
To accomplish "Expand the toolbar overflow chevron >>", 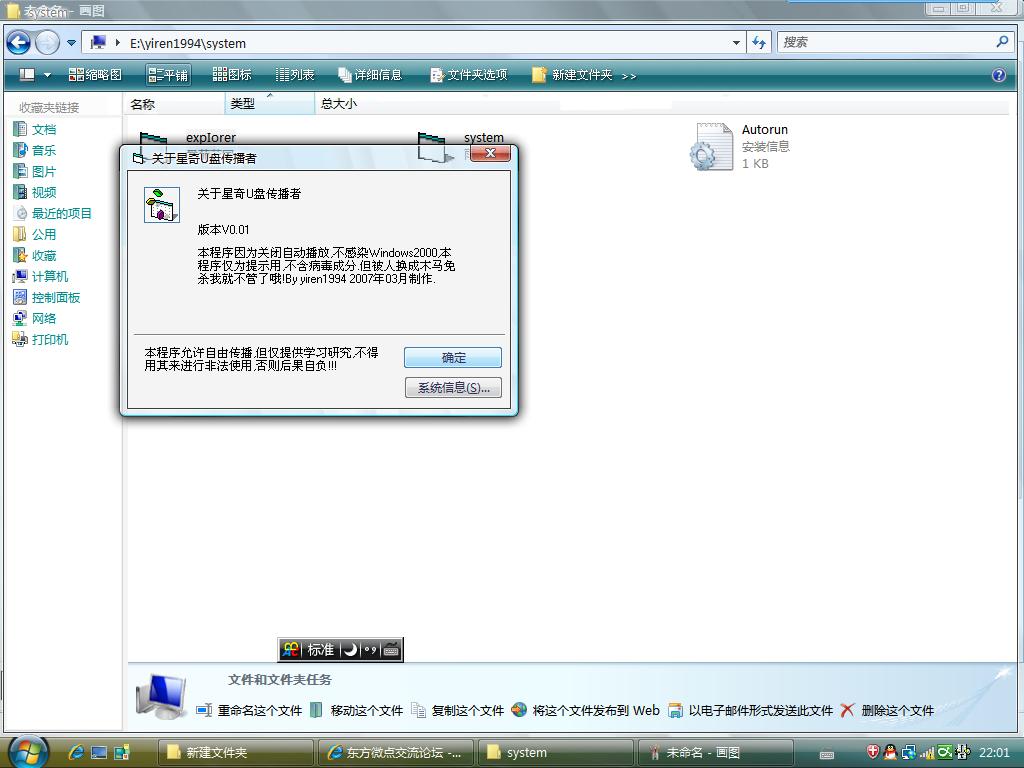I will (629, 76).
